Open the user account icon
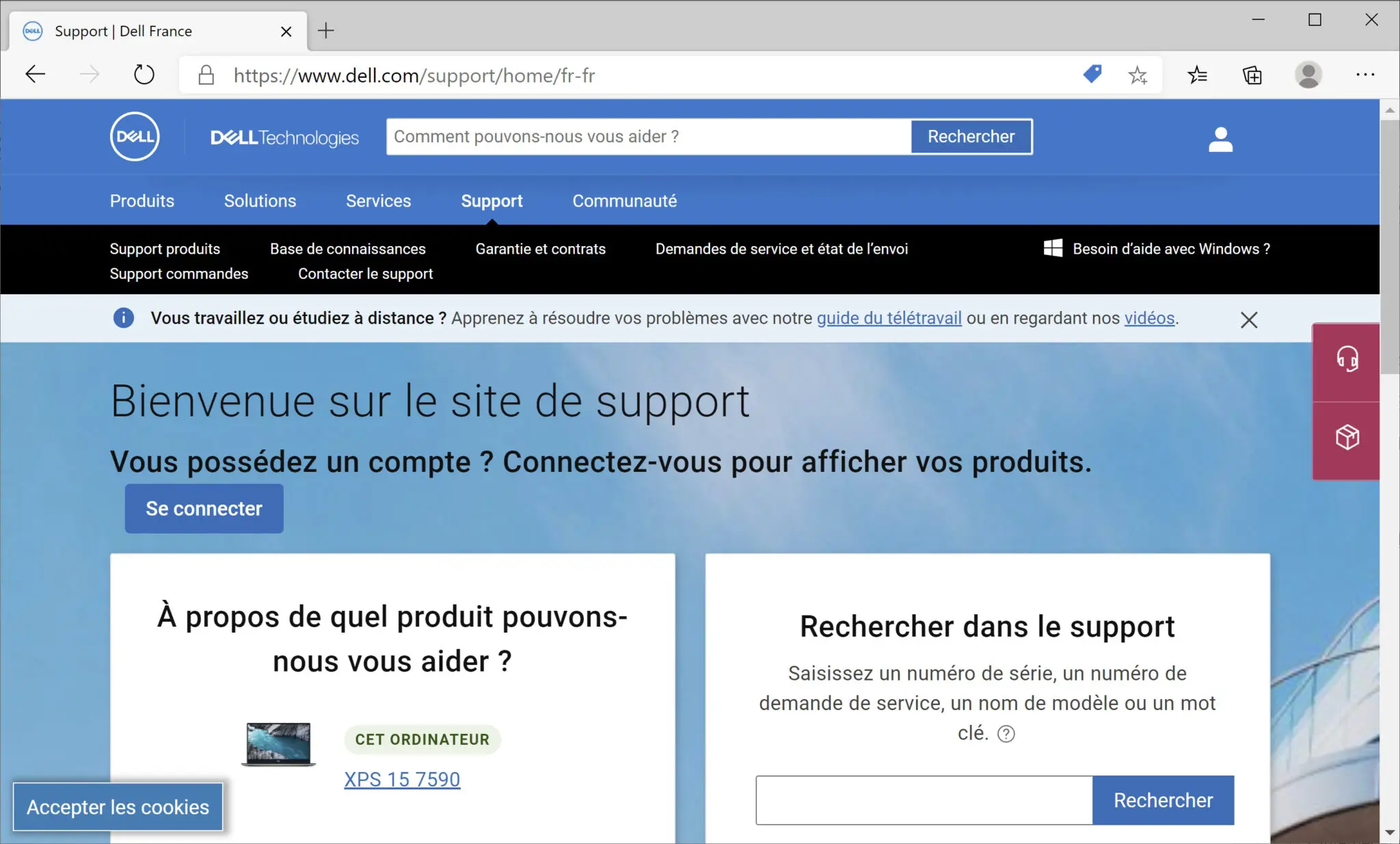 point(1221,138)
